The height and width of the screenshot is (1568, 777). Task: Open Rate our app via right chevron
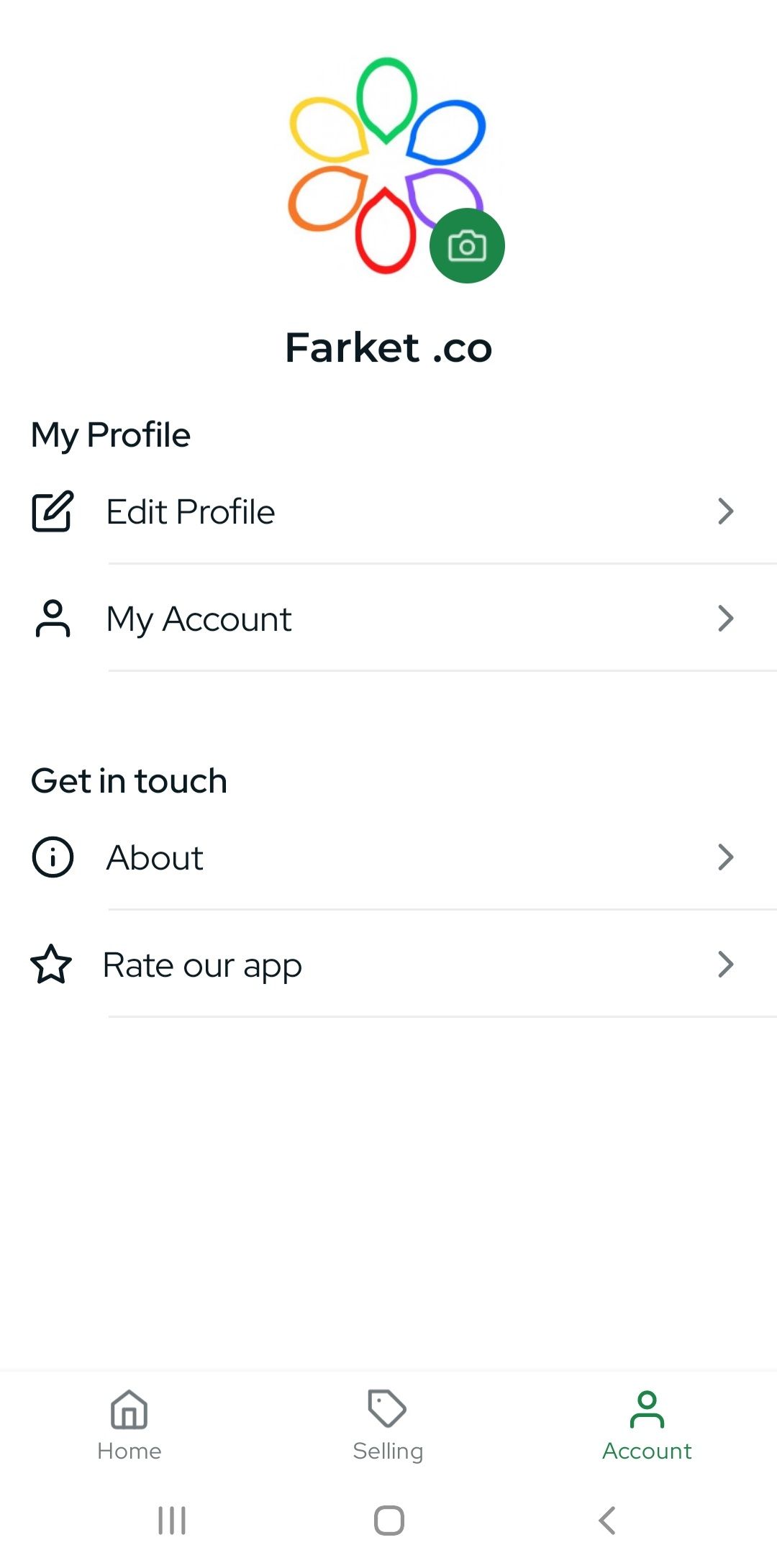pos(726,965)
